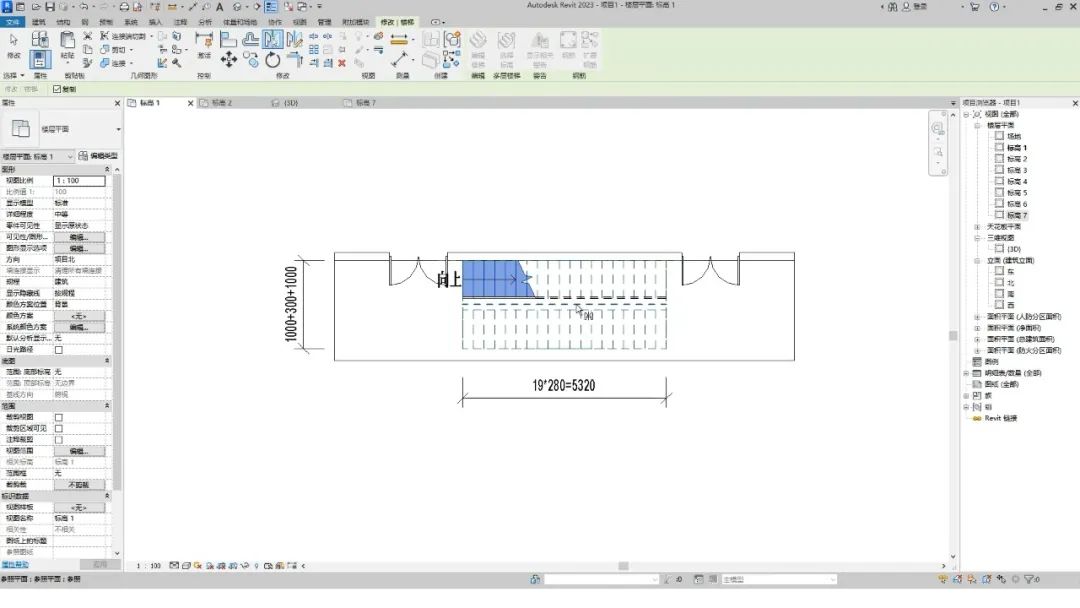Collapse the 三维视图 node in project browser
Image resolution: width=1080 pixels, height=608 pixels.
tap(977, 238)
